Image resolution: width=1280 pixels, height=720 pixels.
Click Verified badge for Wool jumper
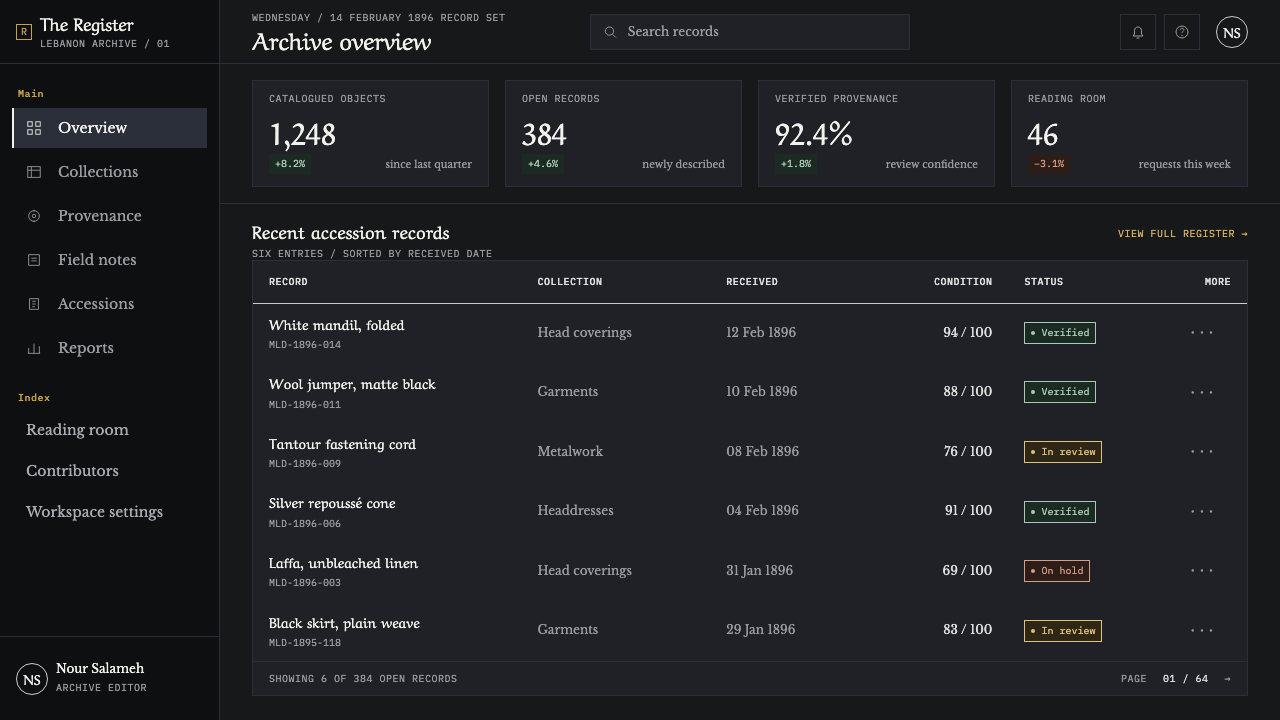1060,392
